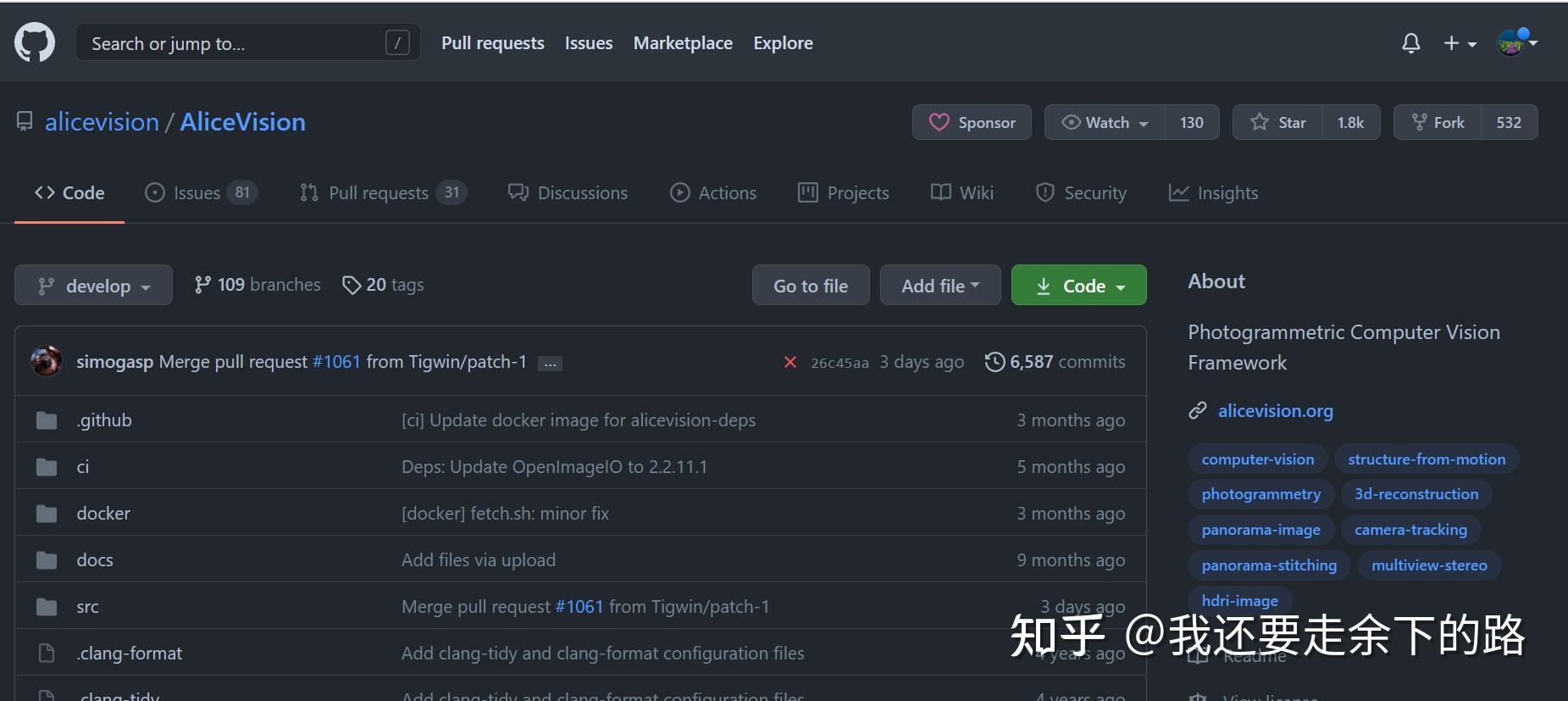Open the GitHub home logo
The height and width of the screenshot is (701, 1568).
[x=35, y=42]
